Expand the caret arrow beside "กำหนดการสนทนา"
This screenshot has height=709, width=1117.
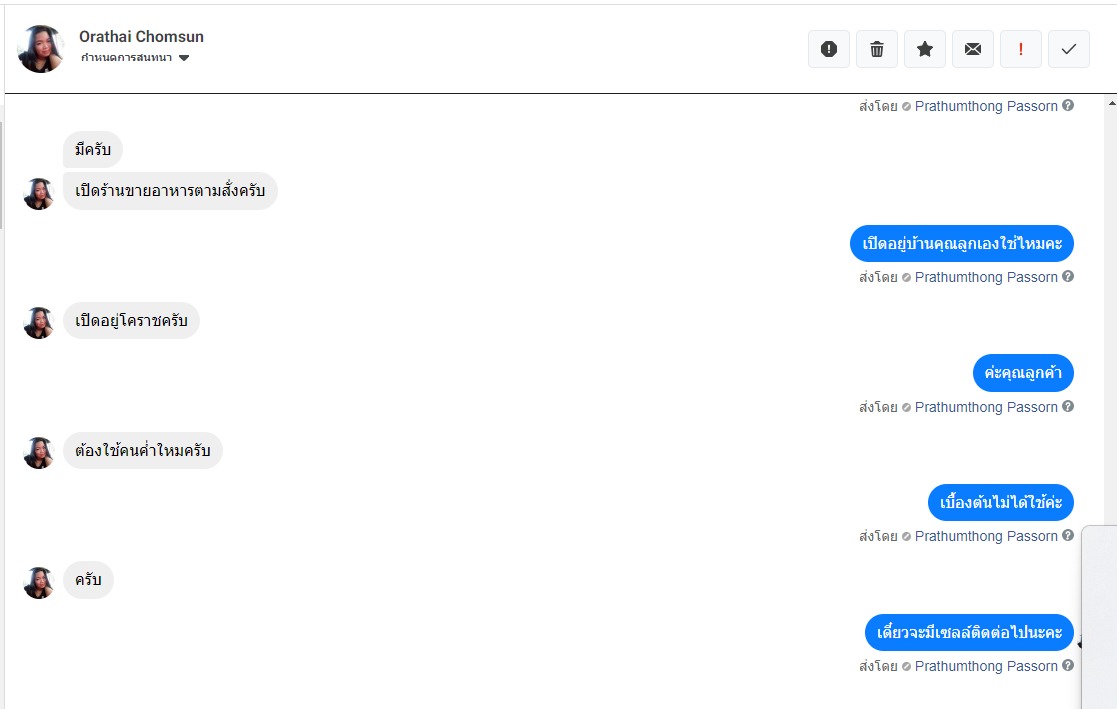click(x=184, y=58)
